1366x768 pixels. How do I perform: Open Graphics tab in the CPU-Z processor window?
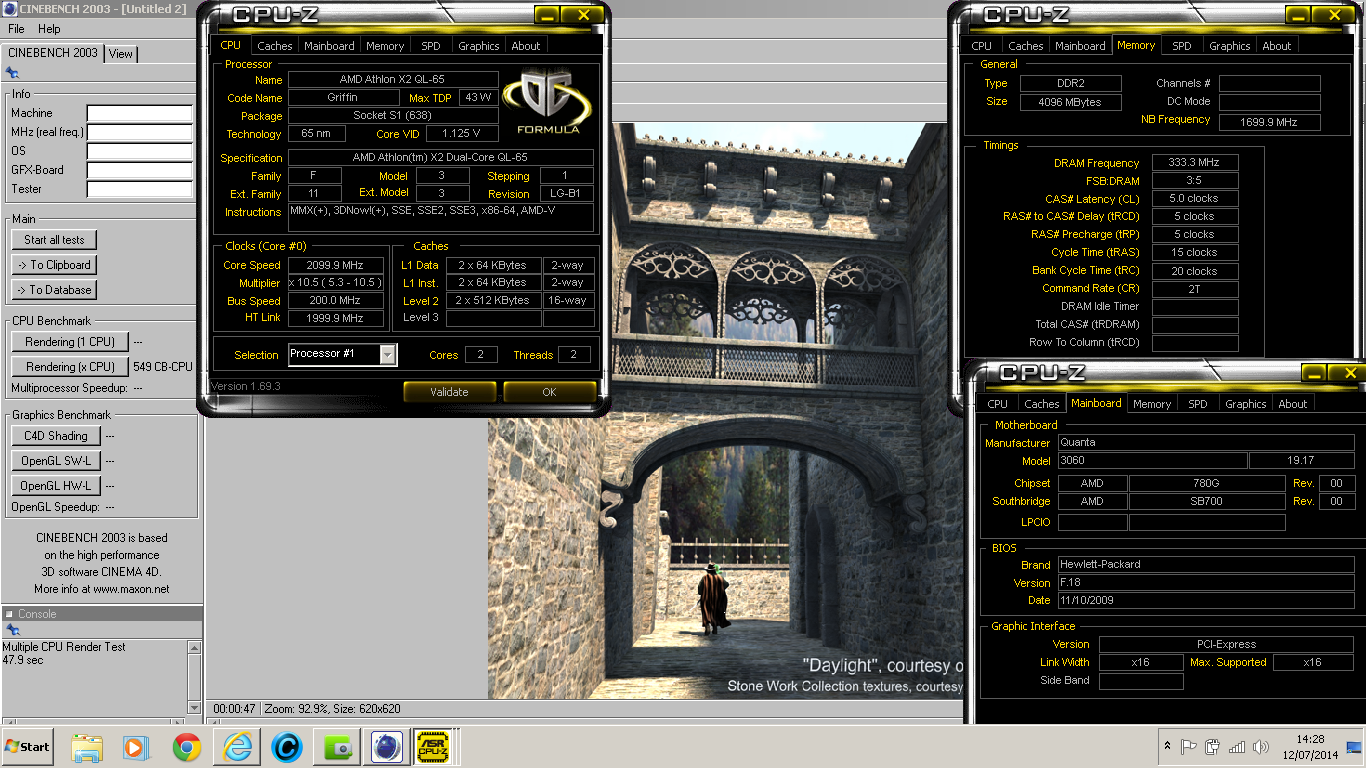[x=479, y=46]
